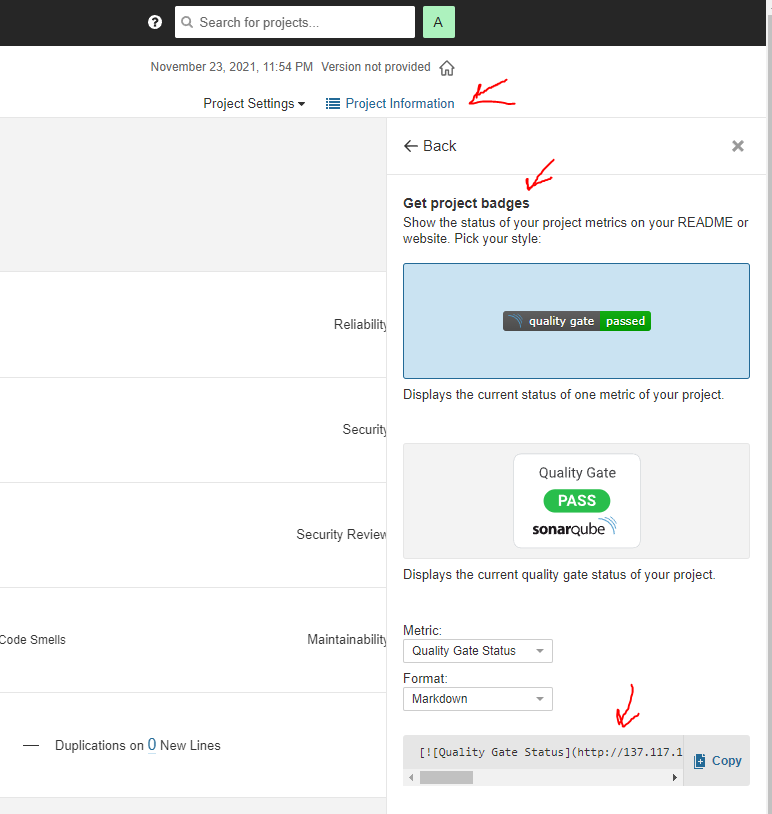Screen dimensions: 772x814
Task: Click the snippet horizontal scrollbar thumb
Action: tap(446, 778)
